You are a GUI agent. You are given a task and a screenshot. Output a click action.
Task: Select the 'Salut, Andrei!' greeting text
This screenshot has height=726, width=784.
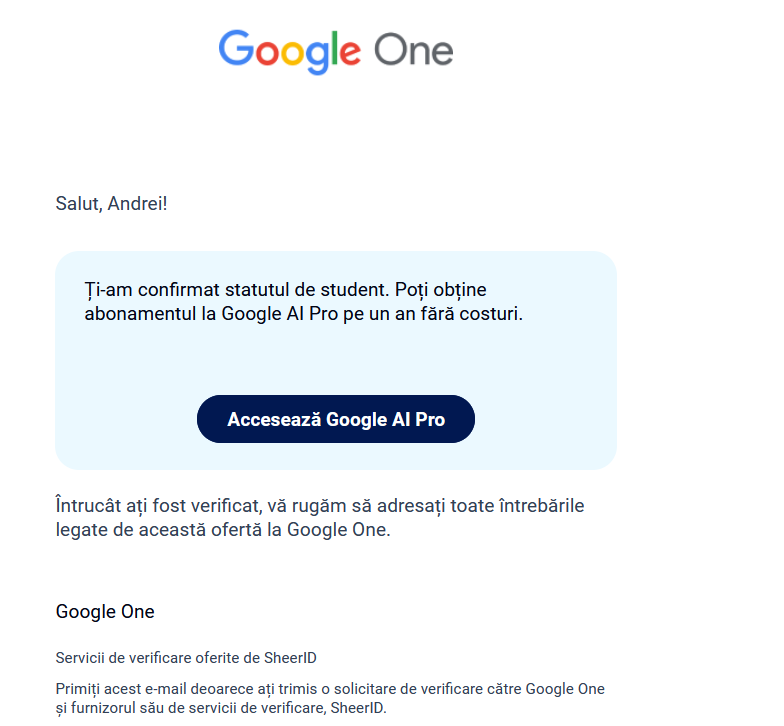click(112, 204)
